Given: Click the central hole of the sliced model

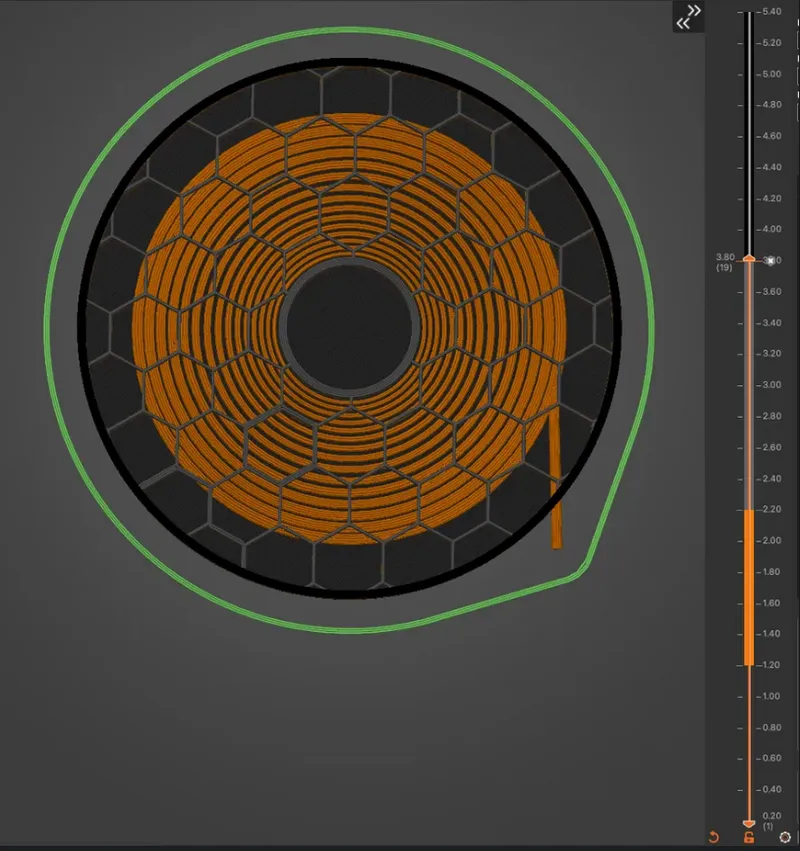Looking at the screenshot, I should tap(350, 326).
